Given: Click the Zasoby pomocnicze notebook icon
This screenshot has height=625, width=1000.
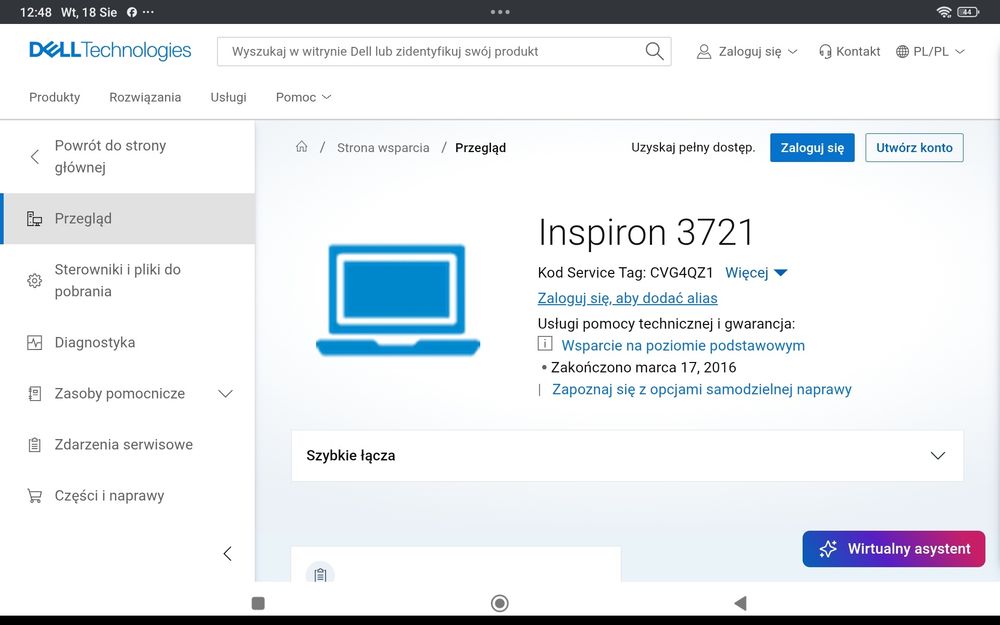Looking at the screenshot, I should click(34, 393).
